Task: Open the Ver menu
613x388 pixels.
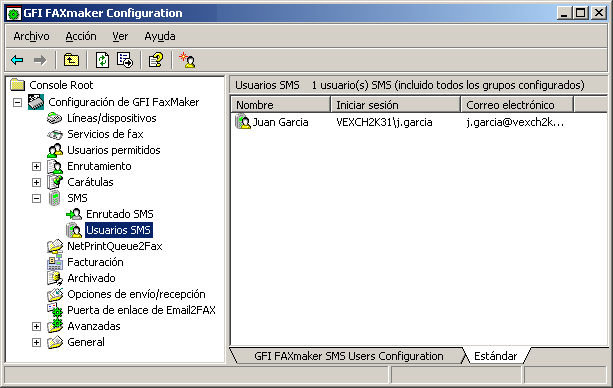Action: coord(120,36)
